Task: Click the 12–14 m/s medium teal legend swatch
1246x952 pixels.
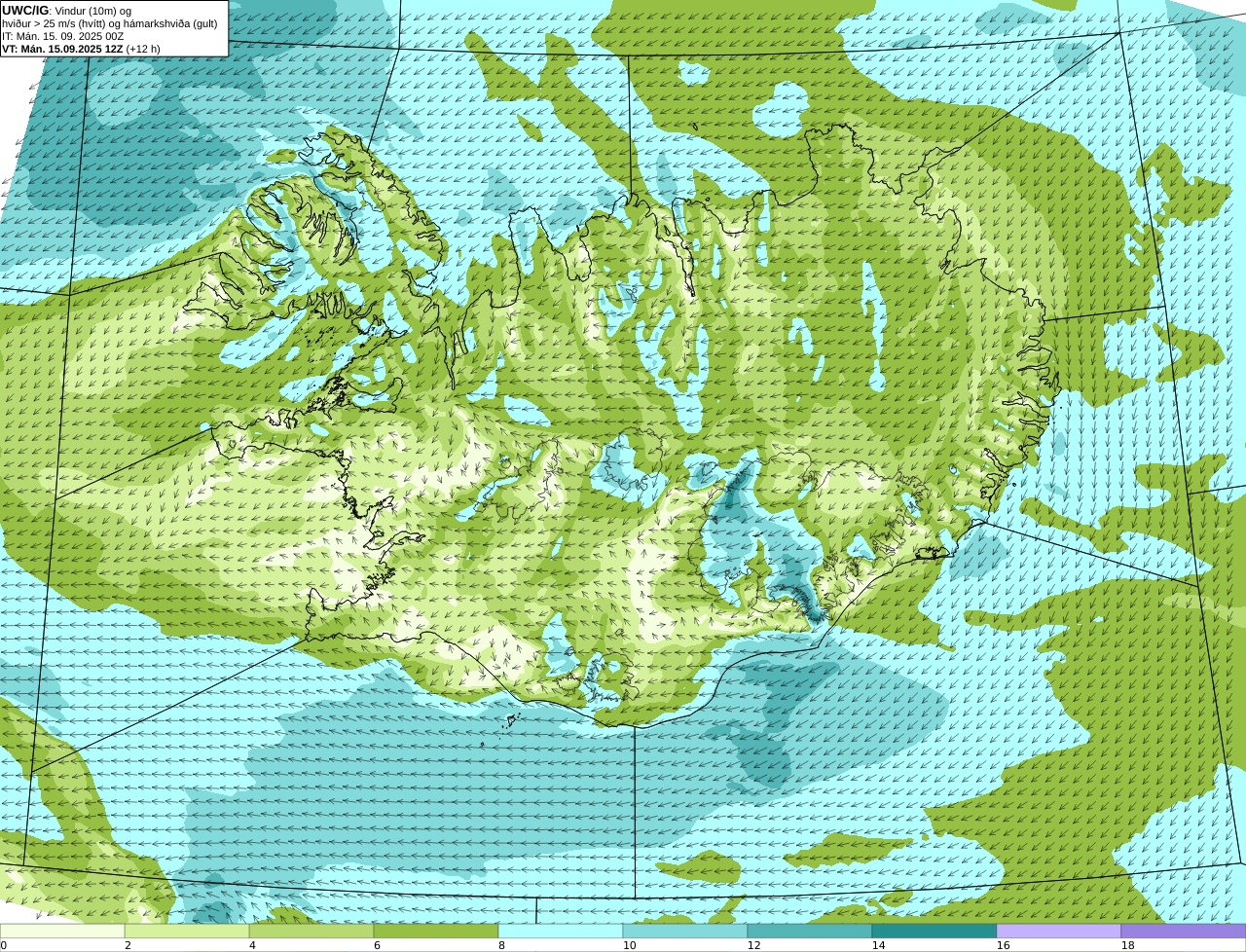Action: [810, 932]
